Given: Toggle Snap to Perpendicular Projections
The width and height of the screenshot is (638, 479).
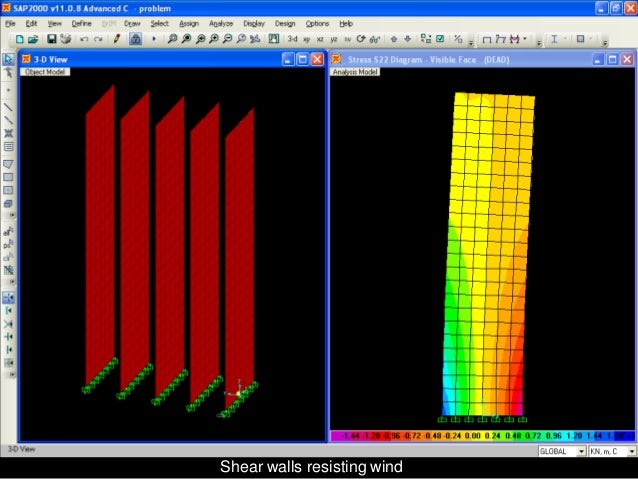Looking at the screenshot, I should [8, 337].
